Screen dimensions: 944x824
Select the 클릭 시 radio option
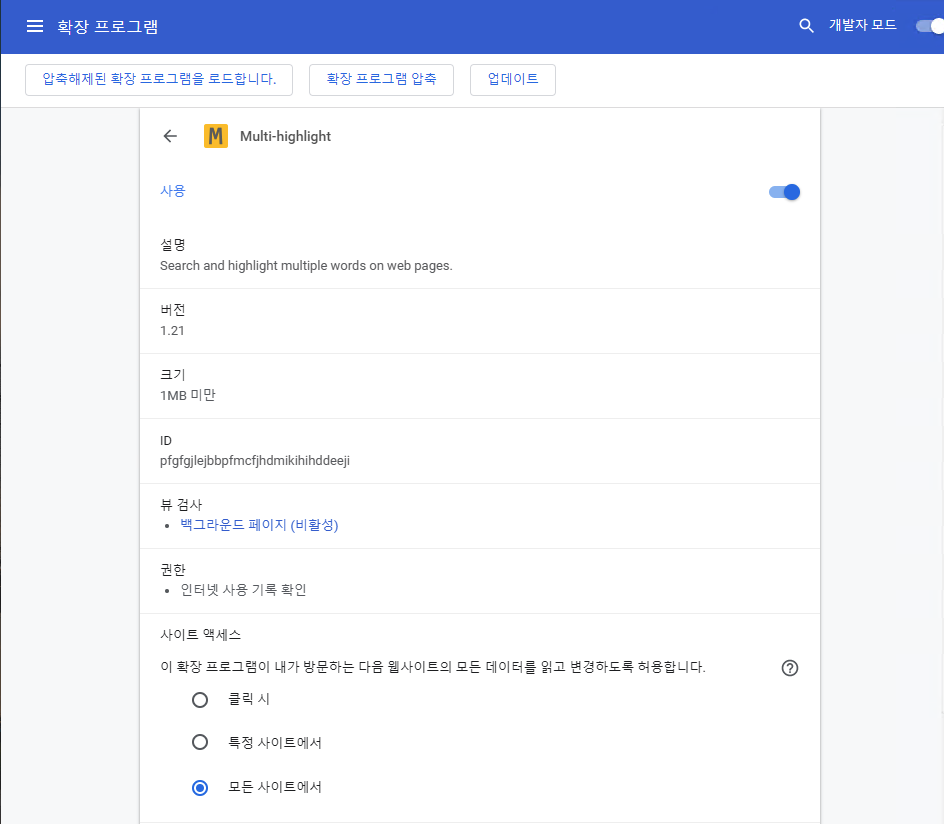[x=199, y=699]
